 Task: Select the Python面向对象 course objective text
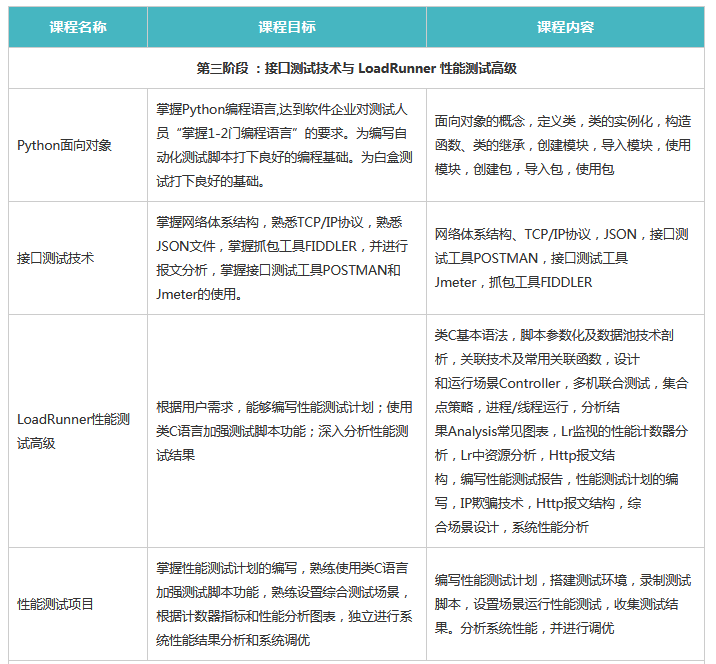coord(285,144)
